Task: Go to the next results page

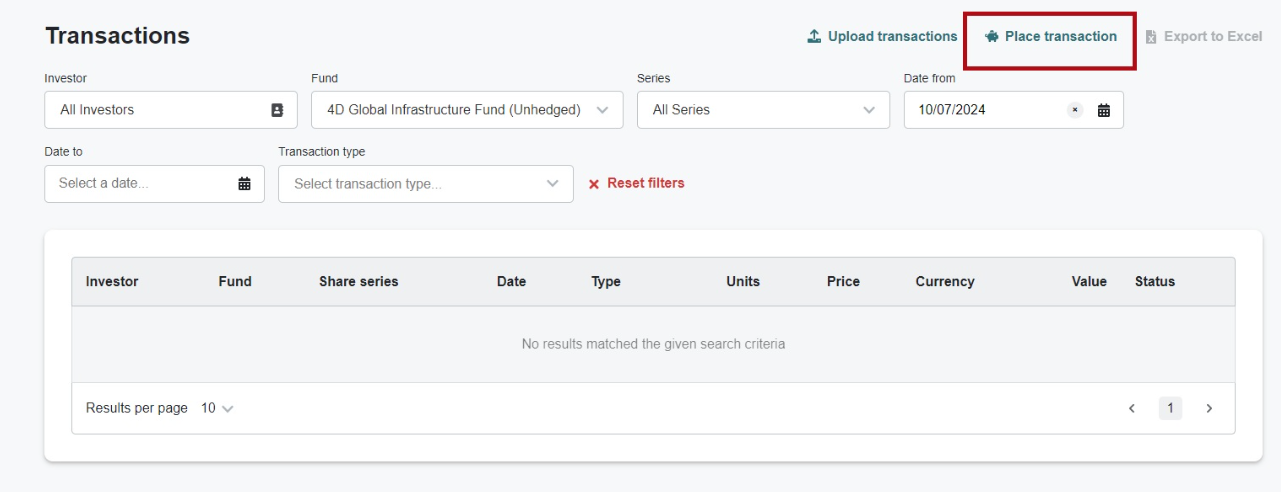Action: (1209, 408)
